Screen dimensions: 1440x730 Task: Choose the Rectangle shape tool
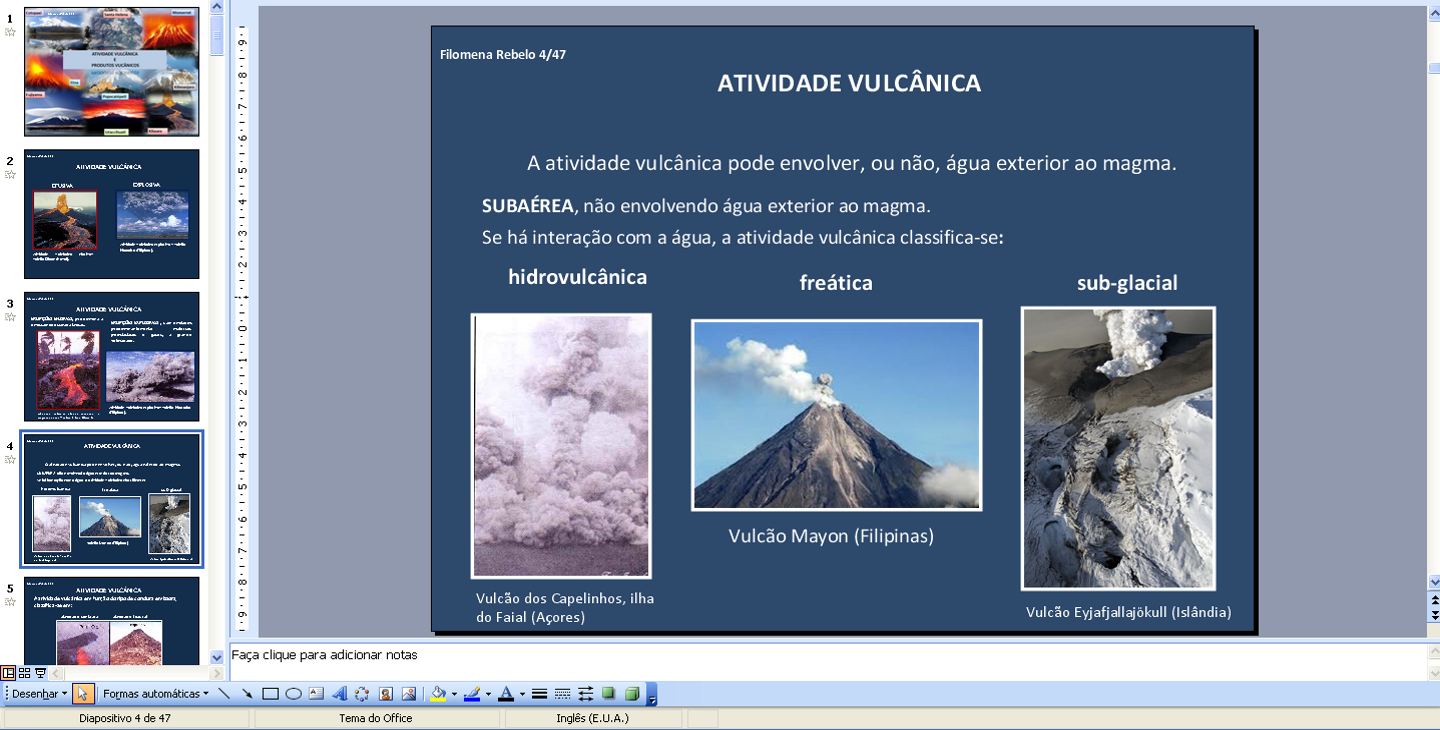pyautogui.click(x=270, y=694)
